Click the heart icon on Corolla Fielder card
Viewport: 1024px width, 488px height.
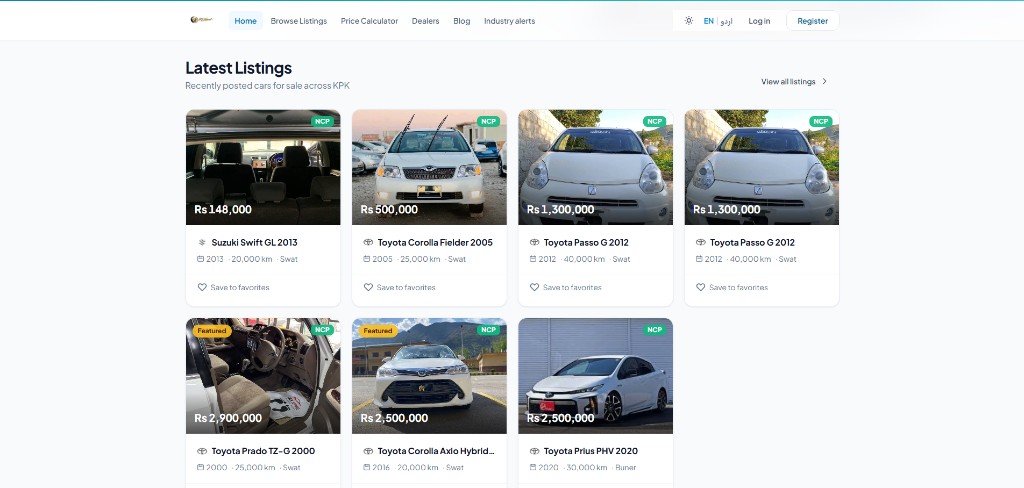368,287
